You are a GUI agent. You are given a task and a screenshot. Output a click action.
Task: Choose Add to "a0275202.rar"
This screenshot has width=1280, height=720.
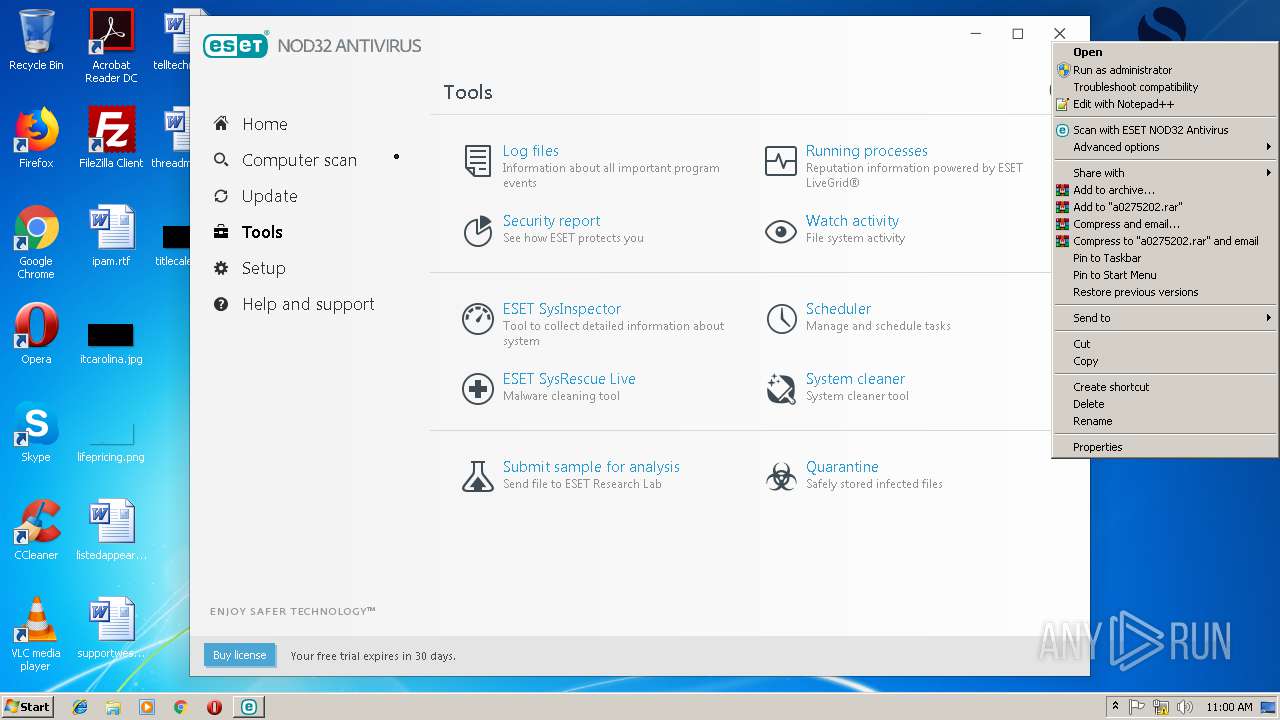[x=1165, y=207]
